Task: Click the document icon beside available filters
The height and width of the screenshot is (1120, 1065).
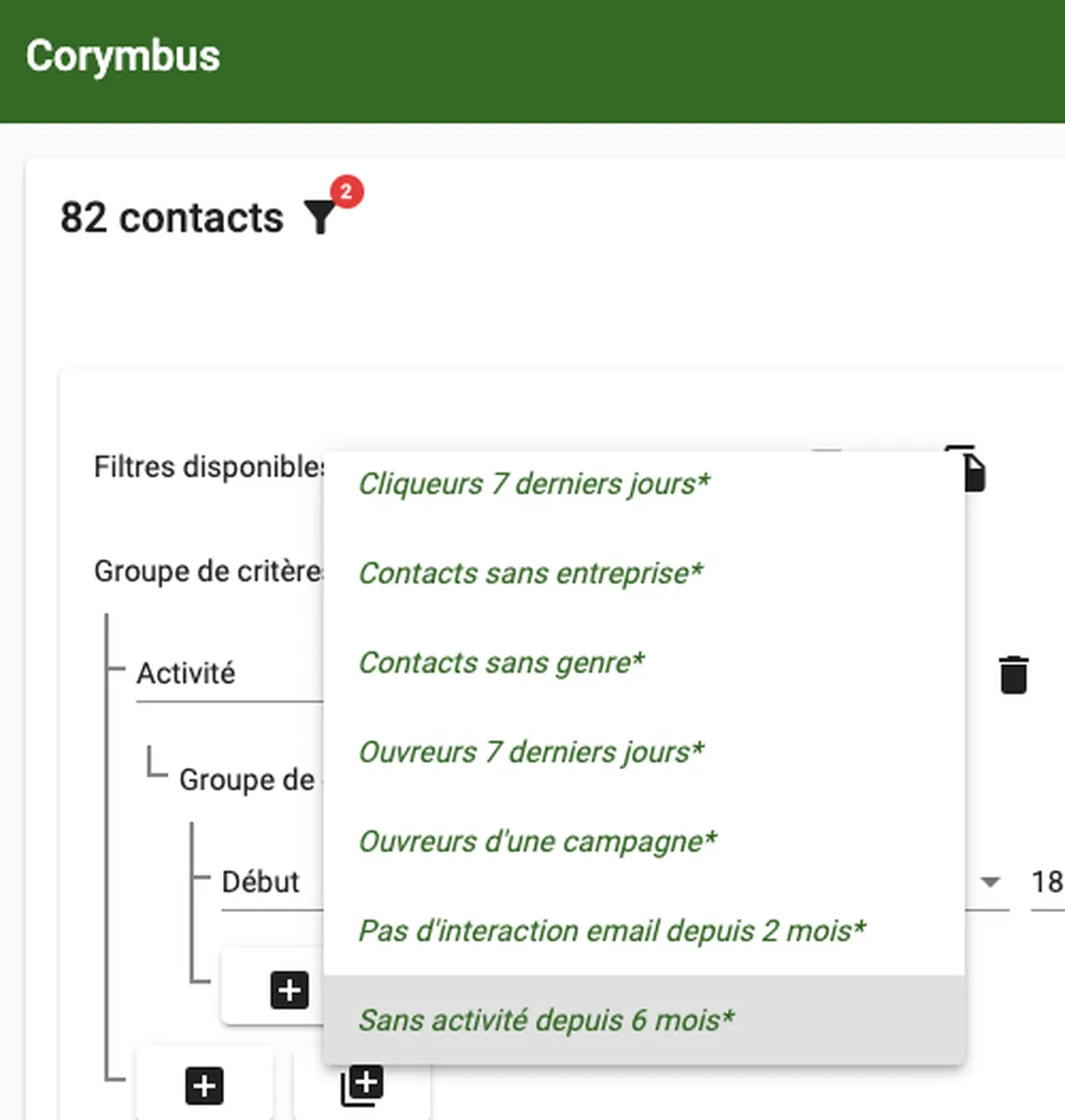Action: click(972, 470)
